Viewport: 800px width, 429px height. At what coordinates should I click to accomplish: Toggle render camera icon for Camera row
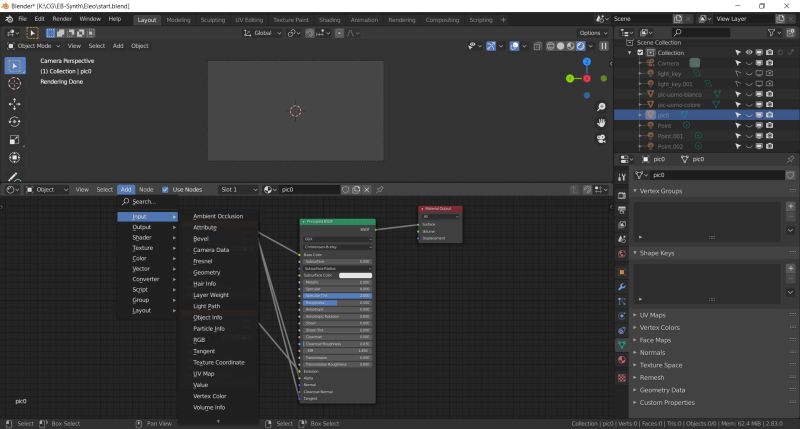[x=769, y=63]
